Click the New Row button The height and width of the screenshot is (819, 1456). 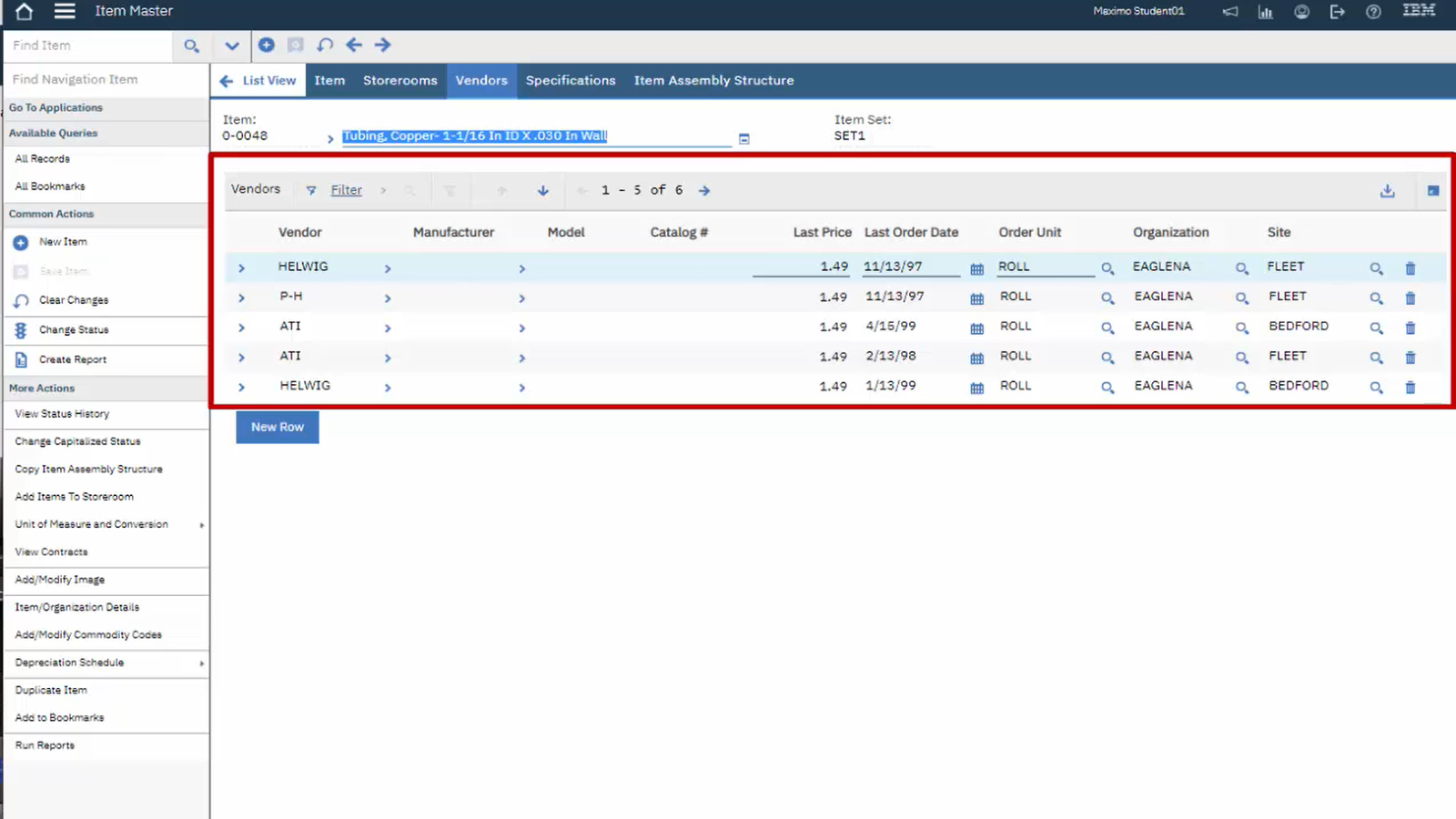[x=277, y=427]
